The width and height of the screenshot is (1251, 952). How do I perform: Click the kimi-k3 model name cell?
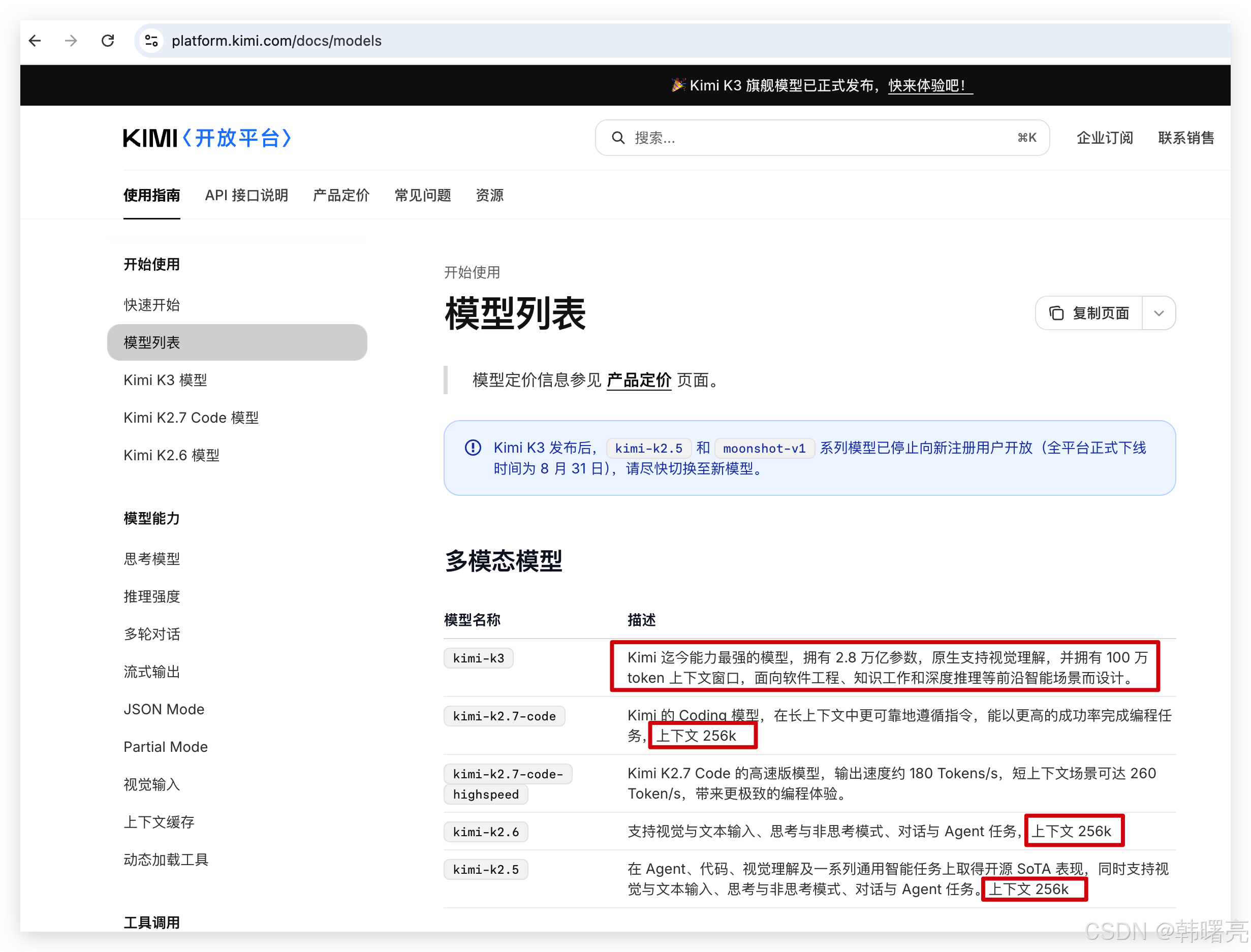pyautogui.click(x=479, y=658)
